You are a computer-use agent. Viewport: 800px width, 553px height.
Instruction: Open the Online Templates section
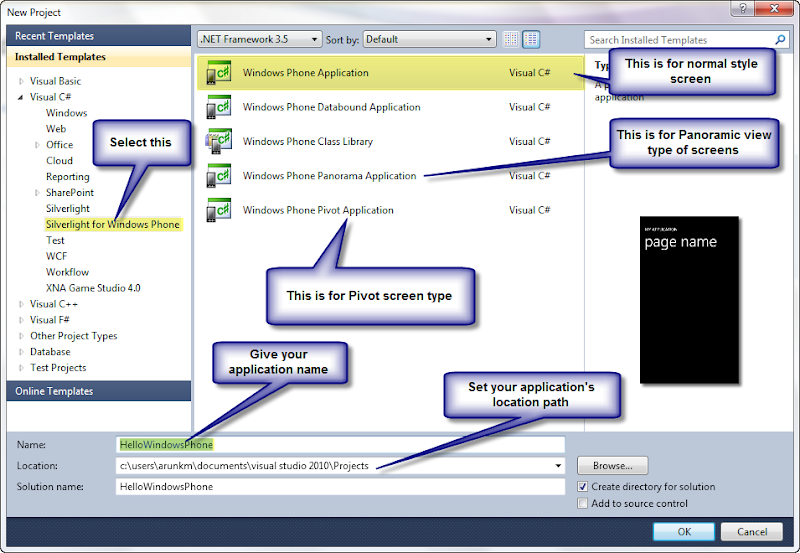pyautogui.click(x=98, y=391)
